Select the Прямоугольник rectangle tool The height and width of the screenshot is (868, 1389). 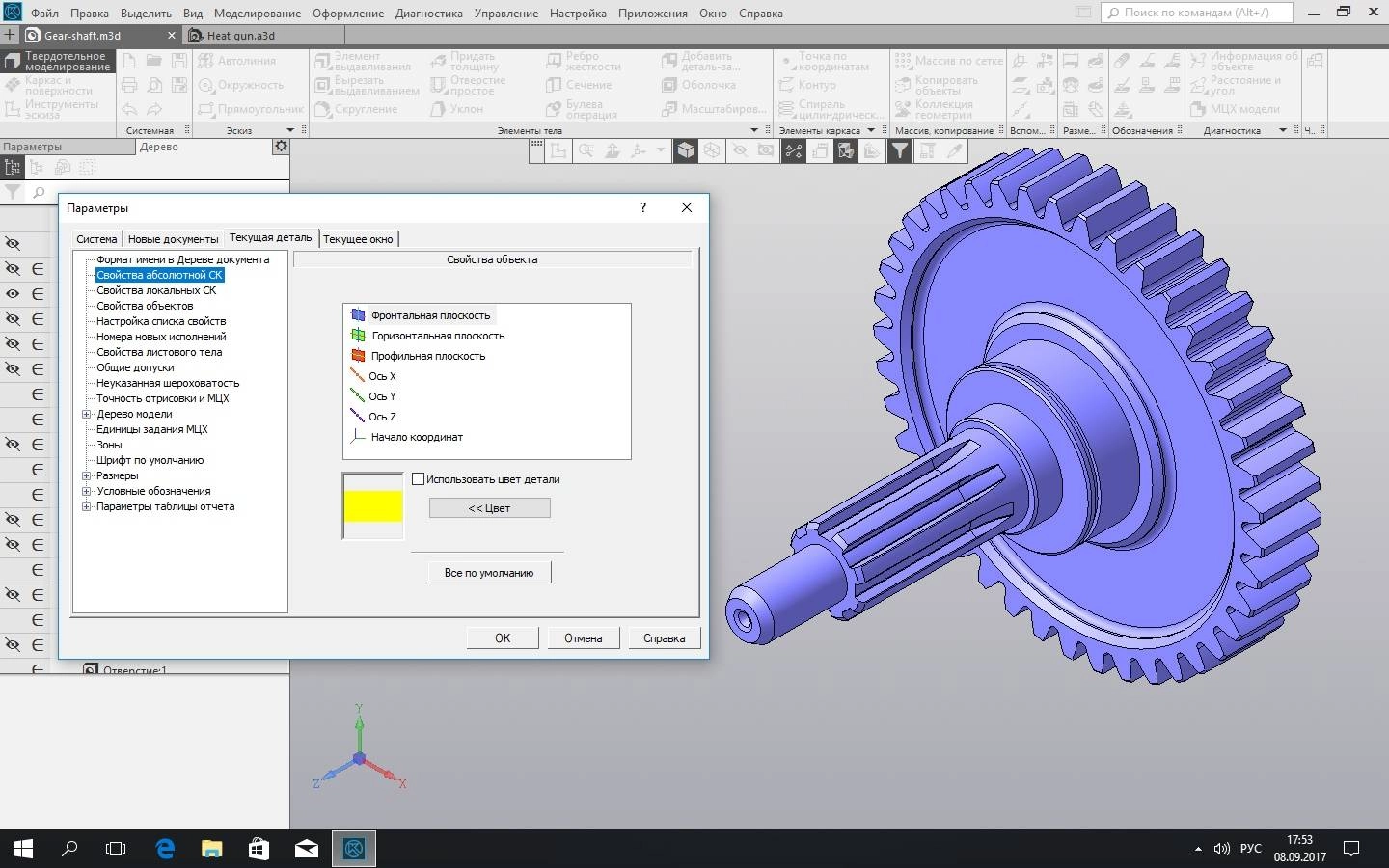click(x=251, y=109)
